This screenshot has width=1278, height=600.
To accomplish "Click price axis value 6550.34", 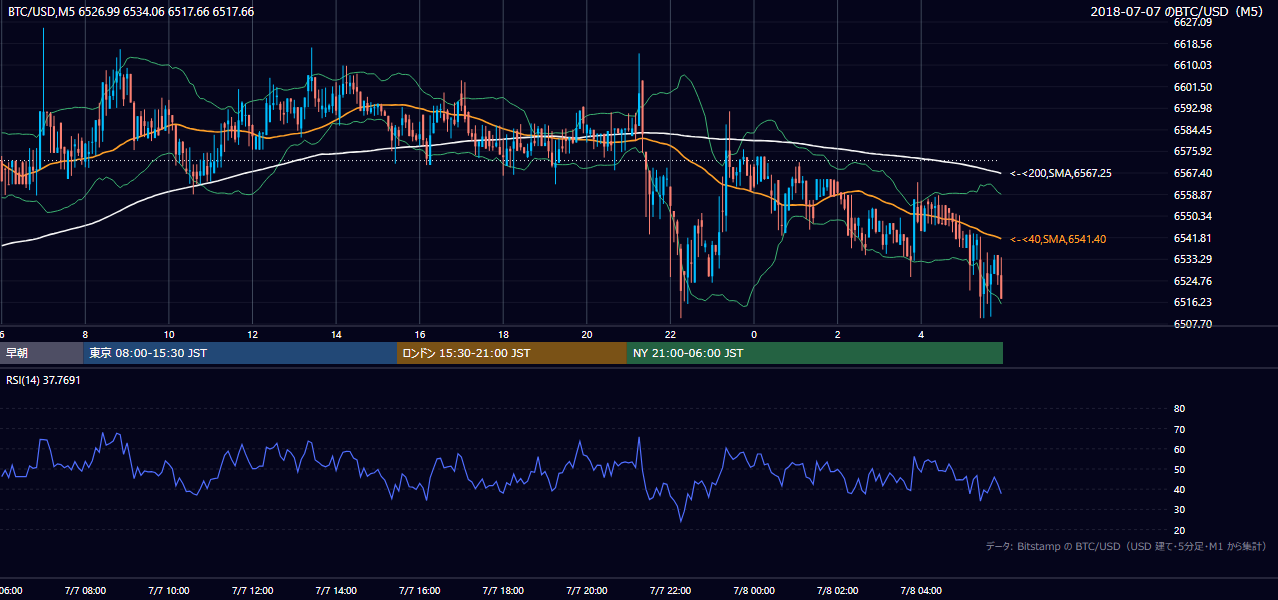I will 1193,216.
